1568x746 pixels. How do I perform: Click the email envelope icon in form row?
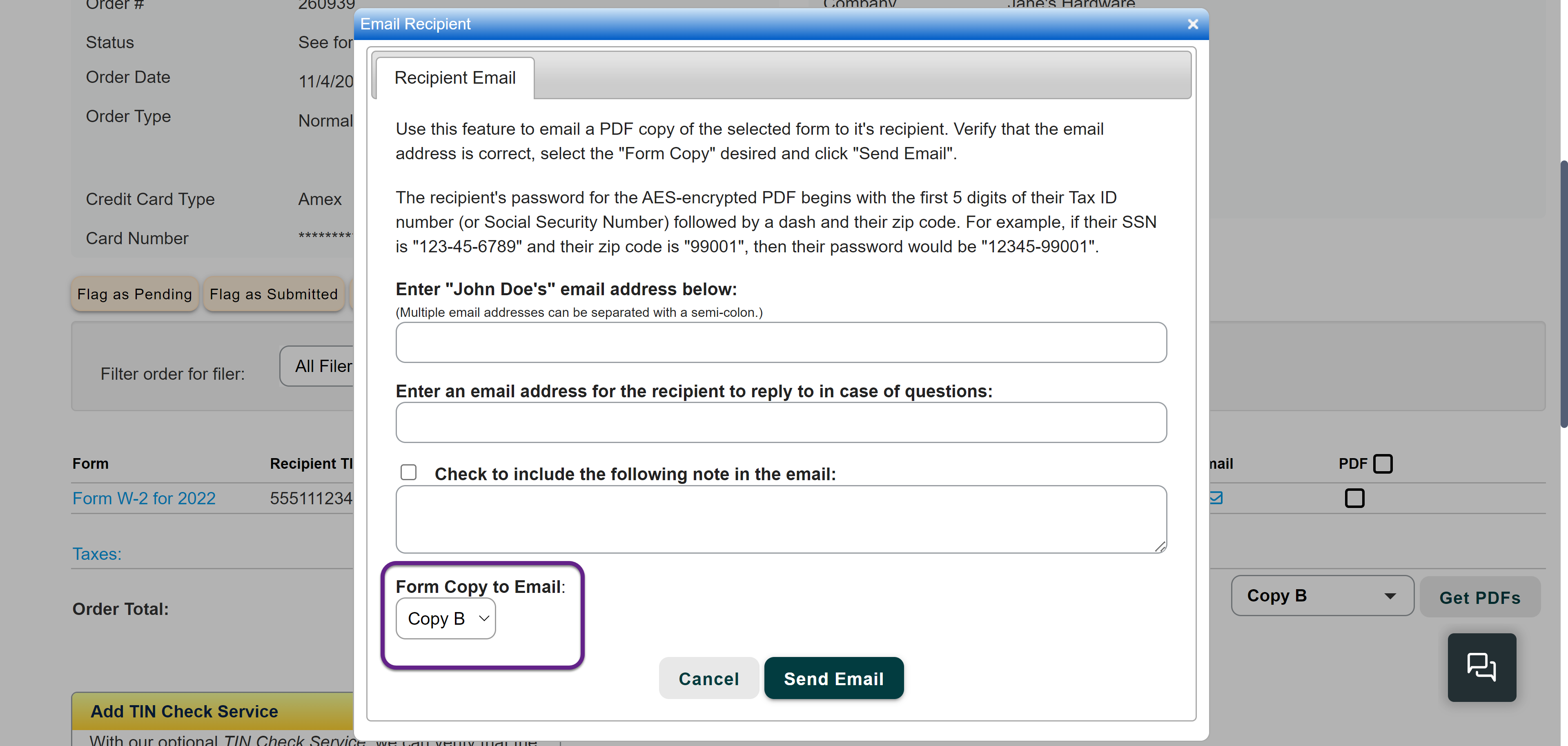(1216, 498)
